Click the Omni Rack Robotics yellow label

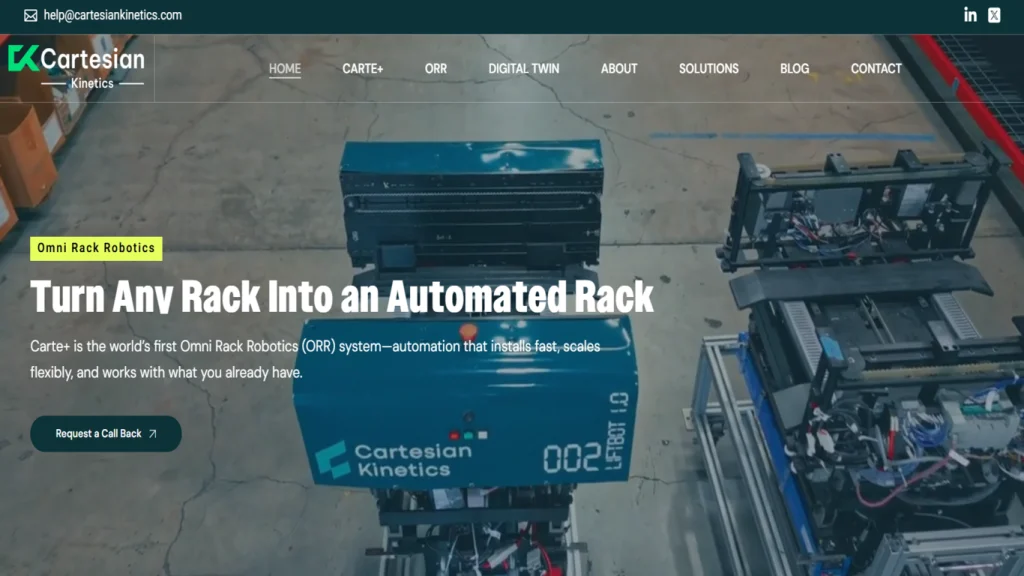(x=96, y=248)
